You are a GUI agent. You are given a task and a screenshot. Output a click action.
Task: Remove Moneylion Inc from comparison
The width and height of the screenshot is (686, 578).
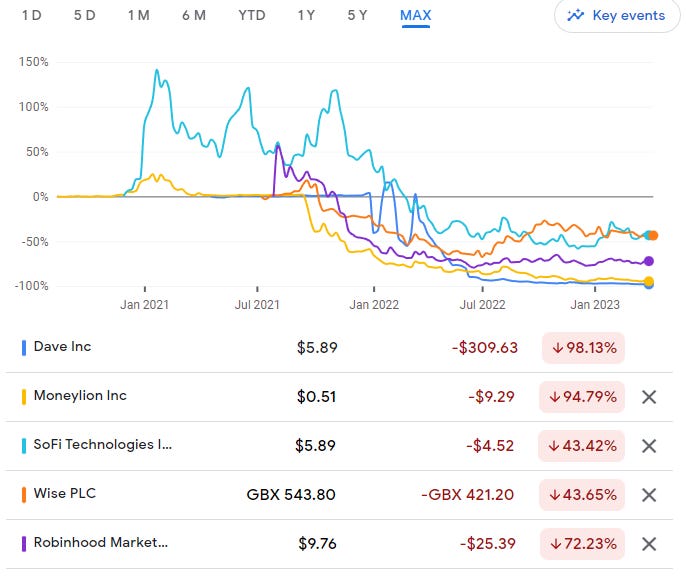649,397
